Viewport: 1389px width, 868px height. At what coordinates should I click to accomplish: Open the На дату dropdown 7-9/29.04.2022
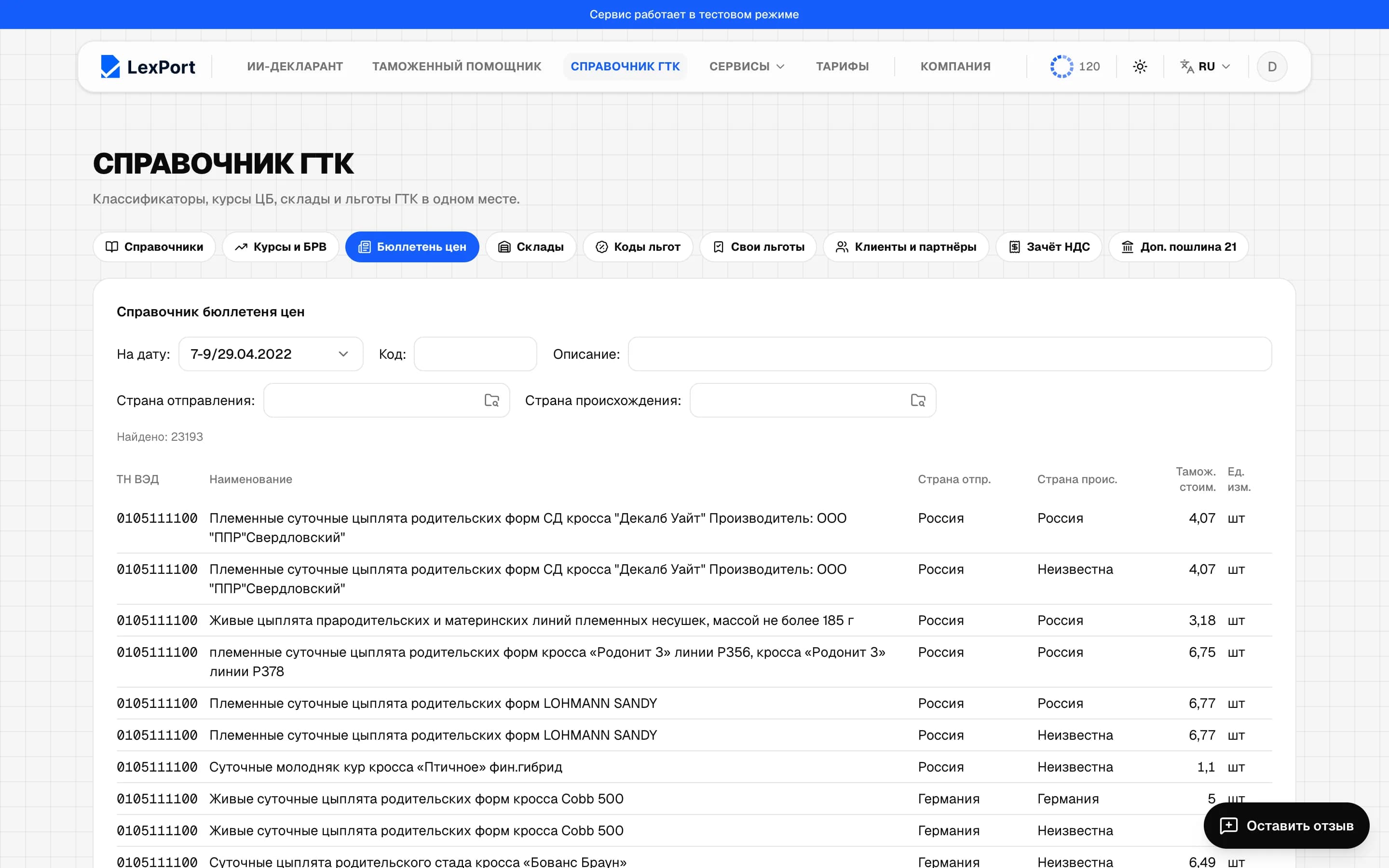(271, 354)
